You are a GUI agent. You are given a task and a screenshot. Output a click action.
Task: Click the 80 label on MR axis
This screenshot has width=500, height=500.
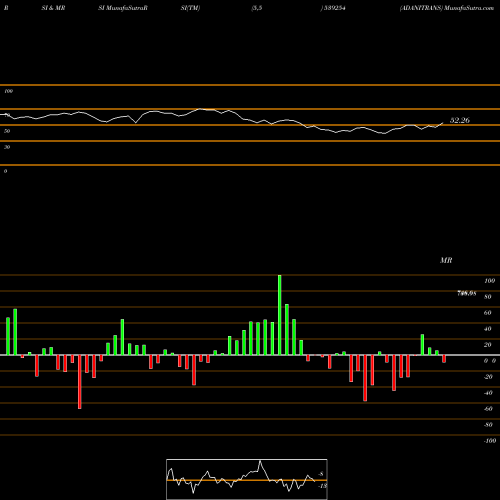[x=488, y=297]
